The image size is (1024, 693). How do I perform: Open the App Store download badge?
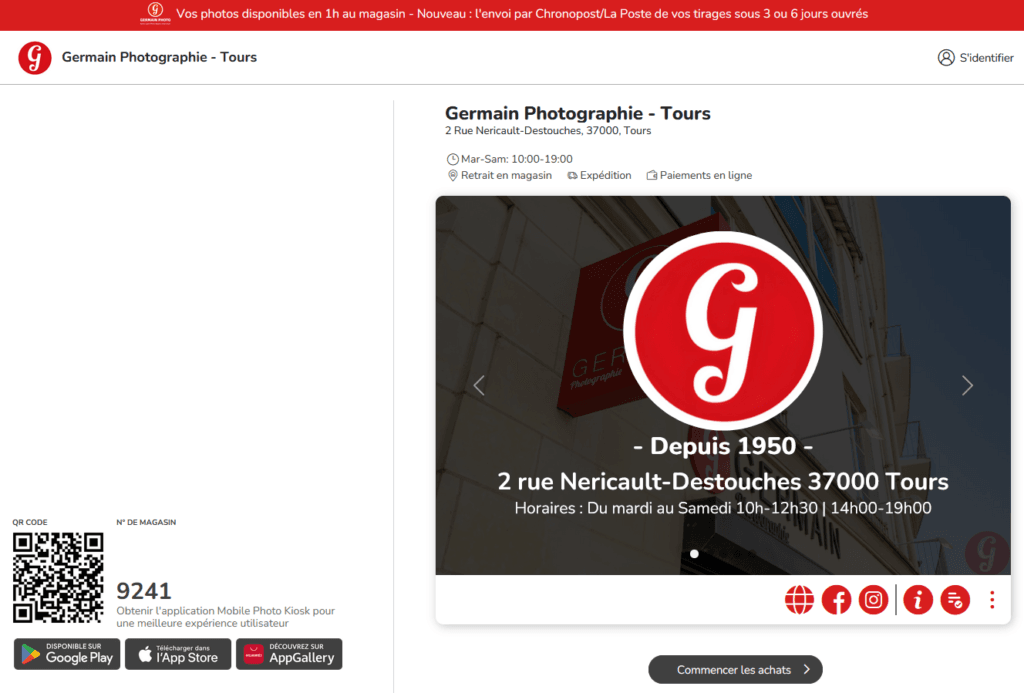(x=178, y=654)
